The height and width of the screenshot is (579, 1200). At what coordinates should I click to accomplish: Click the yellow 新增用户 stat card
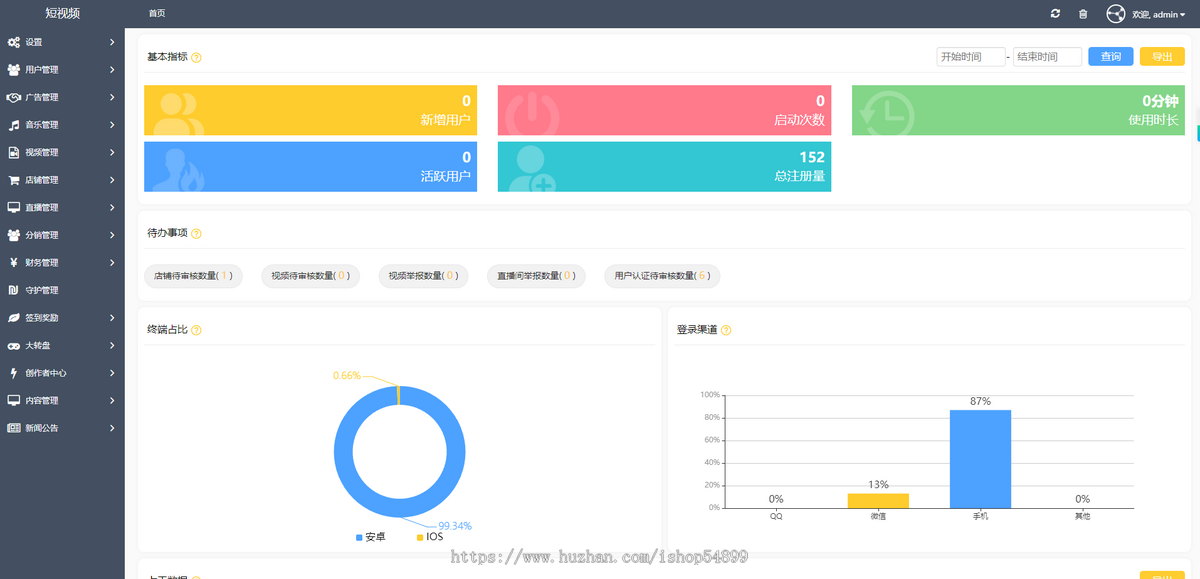click(x=310, y=110)
